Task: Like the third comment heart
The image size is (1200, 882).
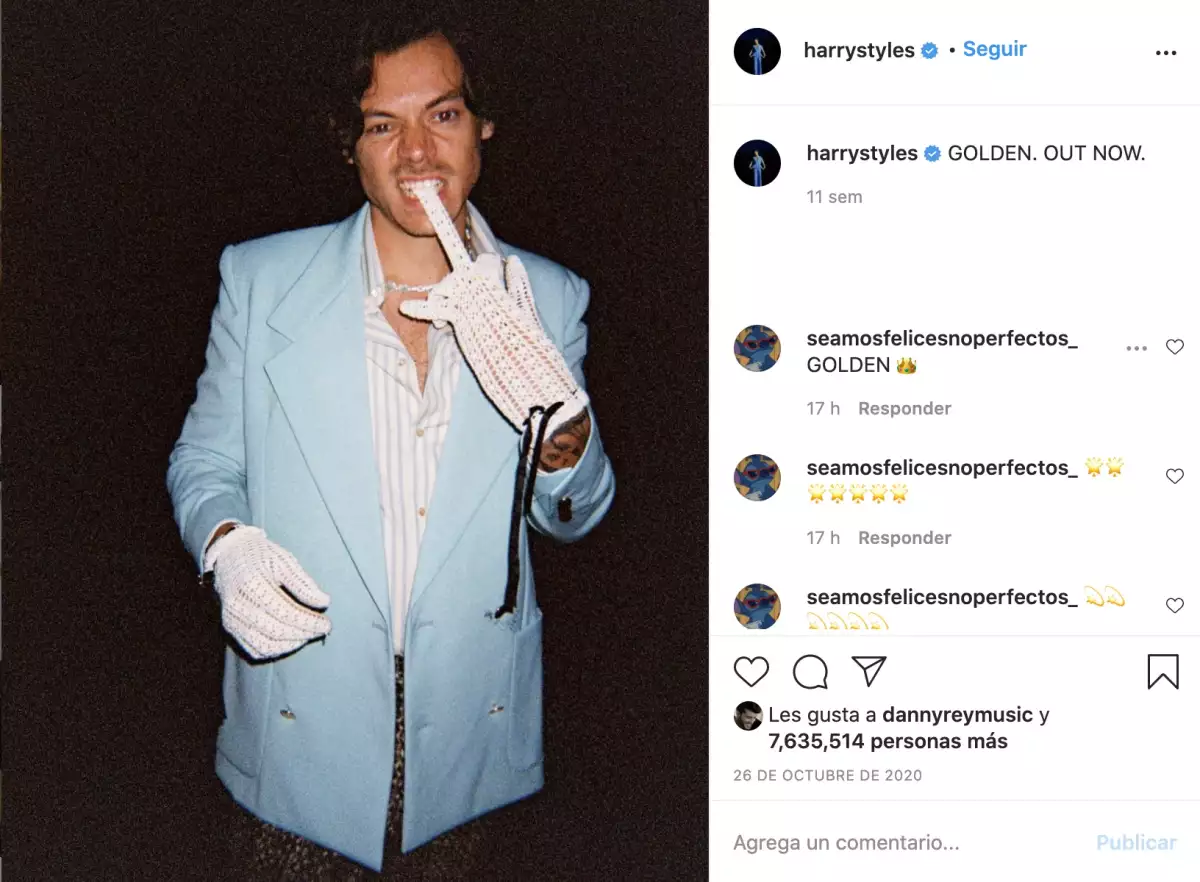Action: tap(1175, 605)
